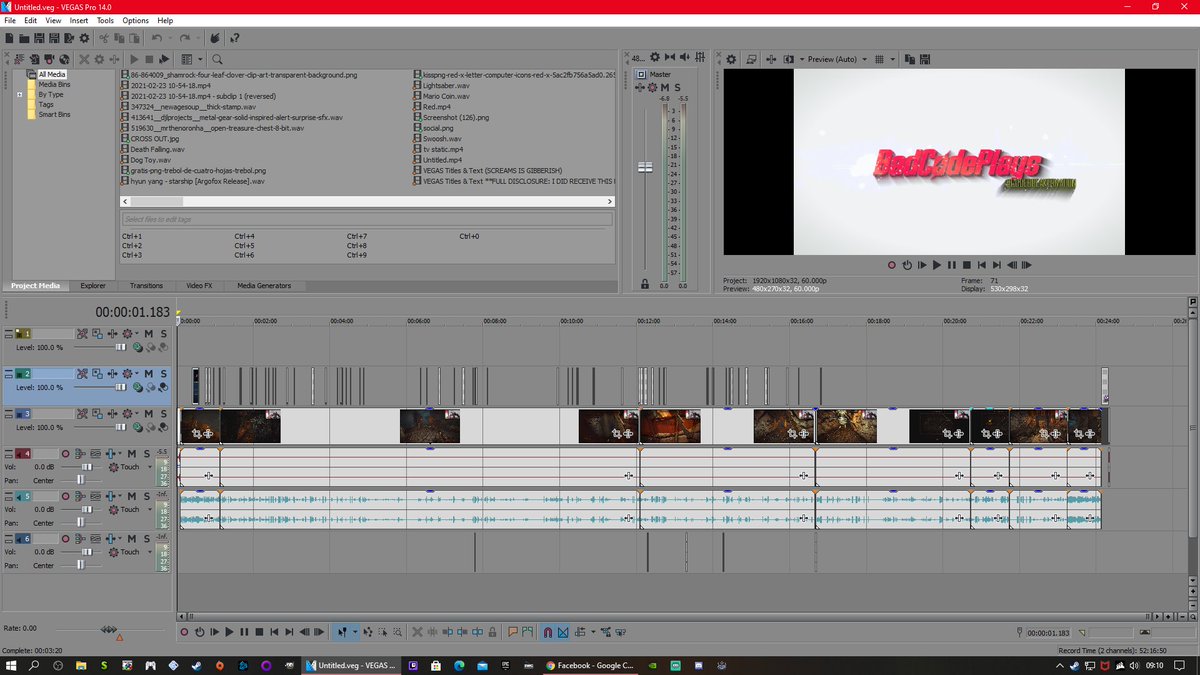The width and height of the screenshot is (1200, 675).
Task: Enable snapping magnet icon in timeline toolbar
Action: [x=547, y=632]
